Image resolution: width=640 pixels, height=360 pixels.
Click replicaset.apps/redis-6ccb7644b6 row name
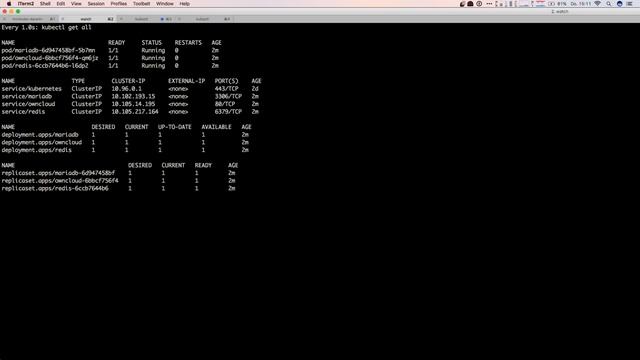(55, 189)
